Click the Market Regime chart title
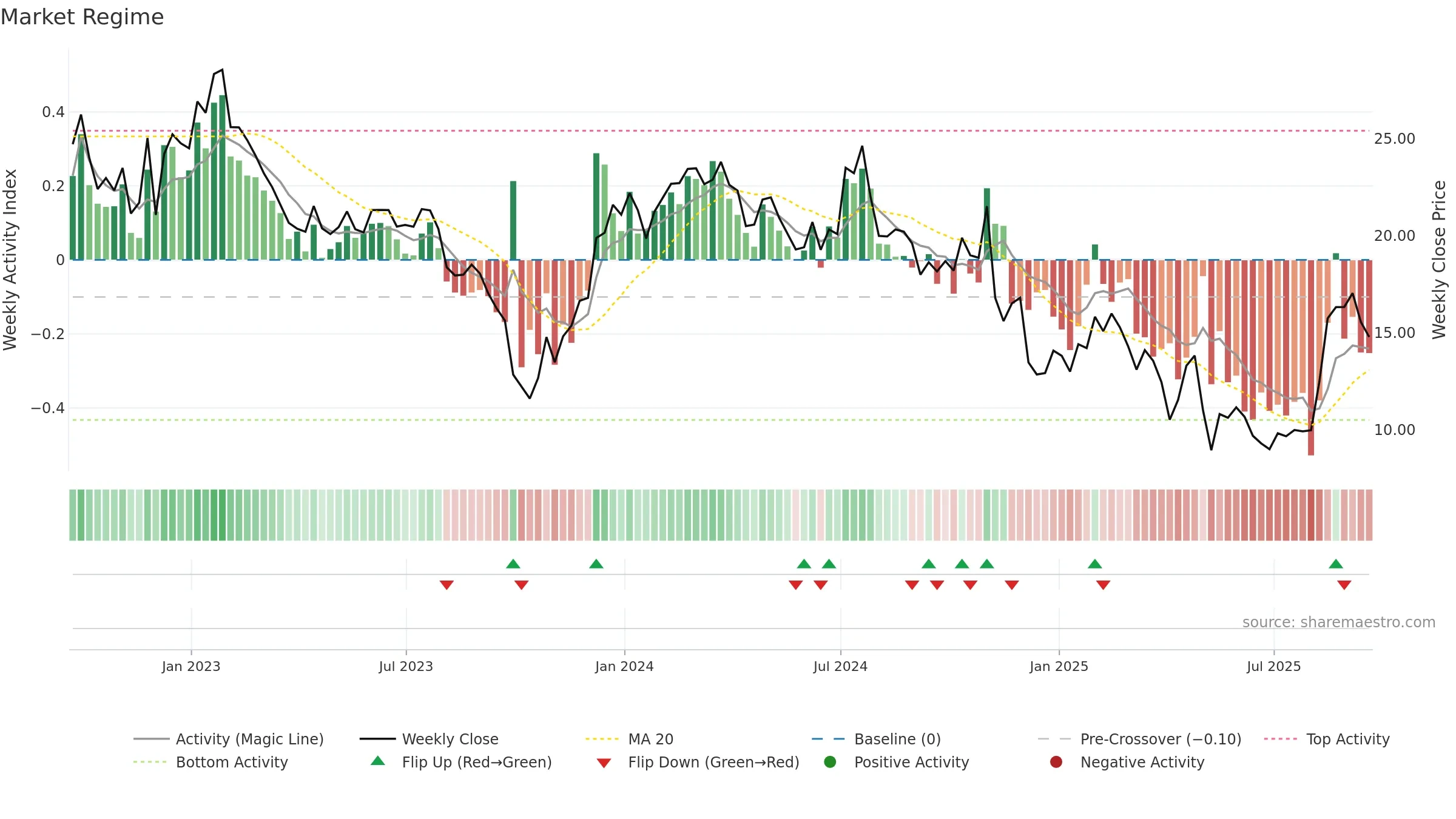The height and width of the screenshot is (819, 1456). pyautogui.click(x=82, y=17)
